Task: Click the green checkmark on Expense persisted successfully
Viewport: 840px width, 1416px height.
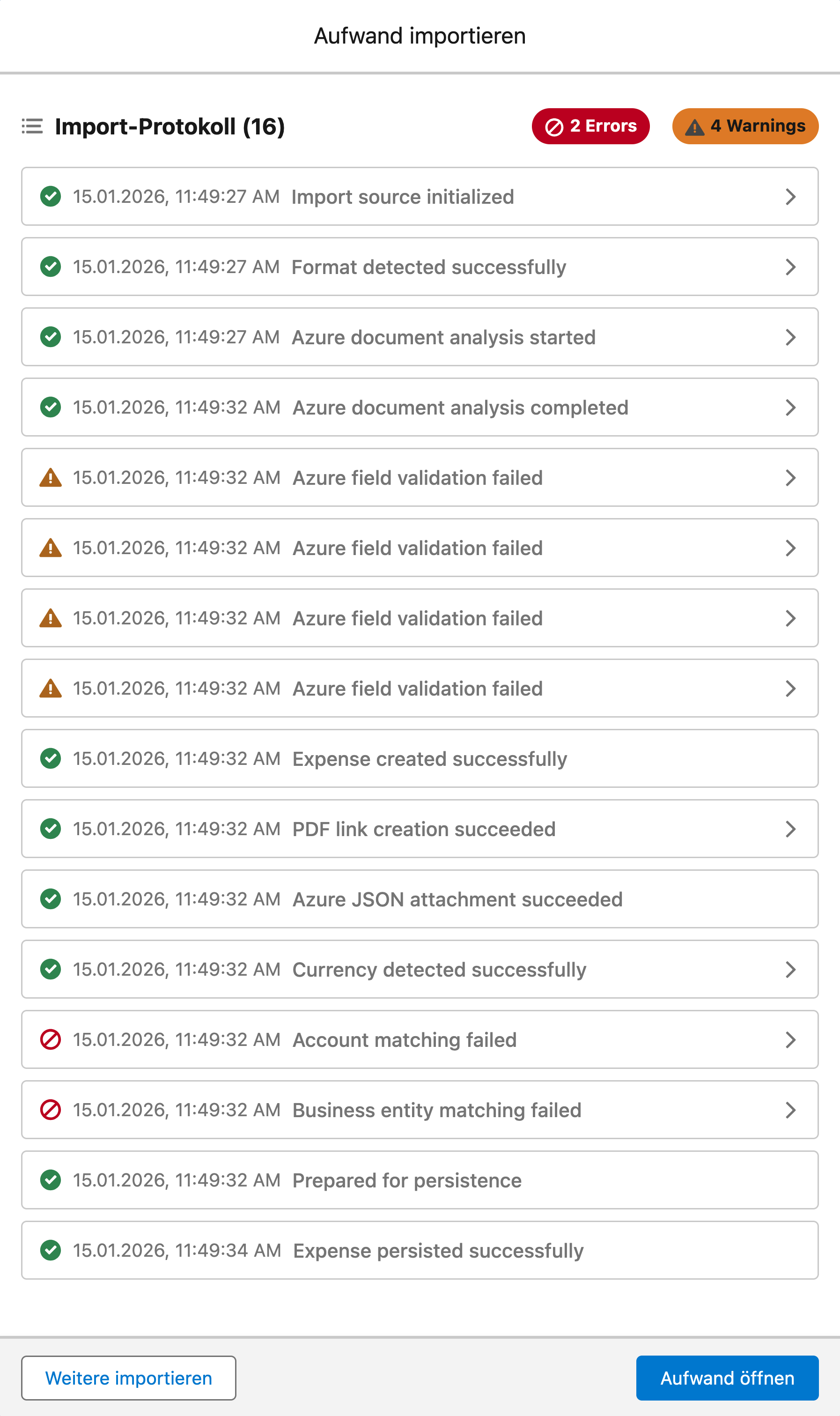Action: tap(51, 1250)
